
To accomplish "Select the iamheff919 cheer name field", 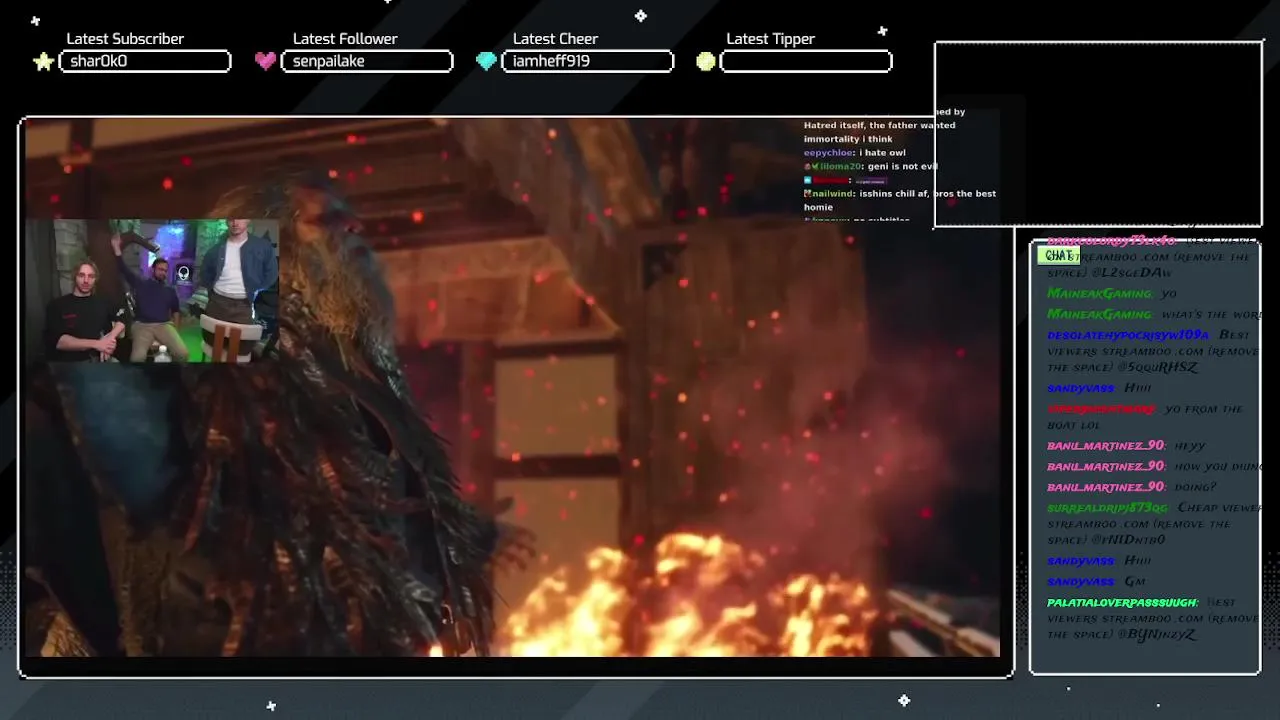I will point(587,62).
